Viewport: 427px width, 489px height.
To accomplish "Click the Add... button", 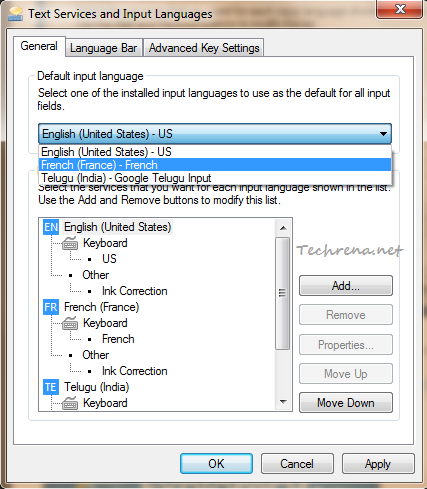I will click(346, 286).
